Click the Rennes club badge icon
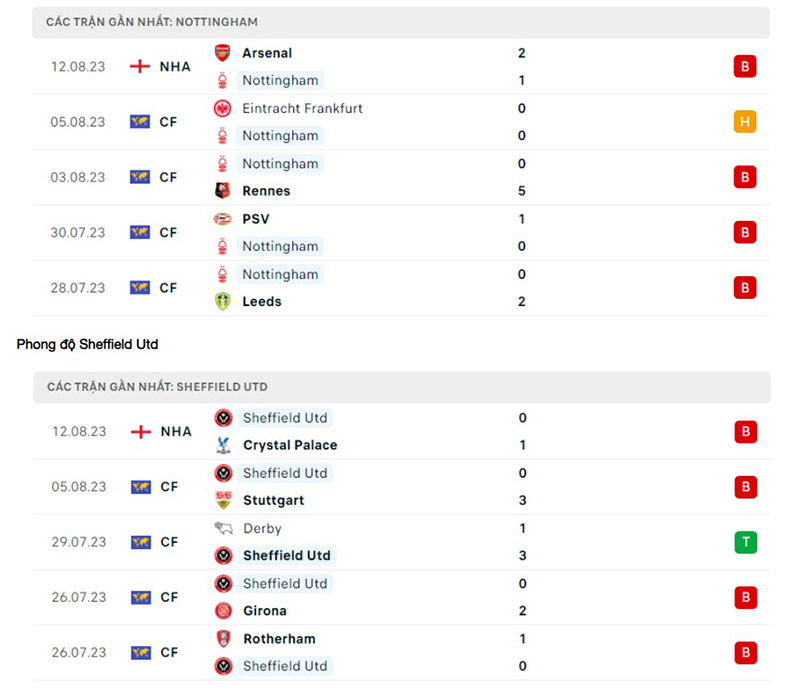800x700 pixels. [x=222, y=190]
